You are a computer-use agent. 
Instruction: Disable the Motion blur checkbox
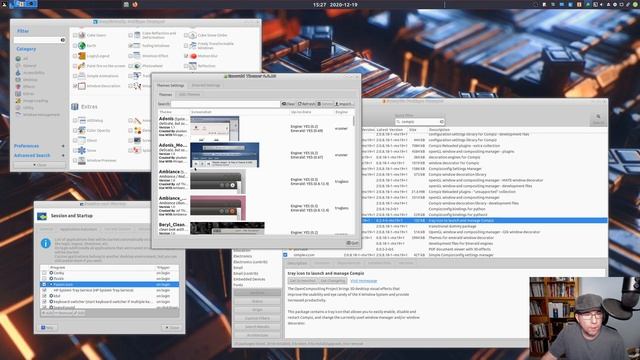[x=186, y=56]
